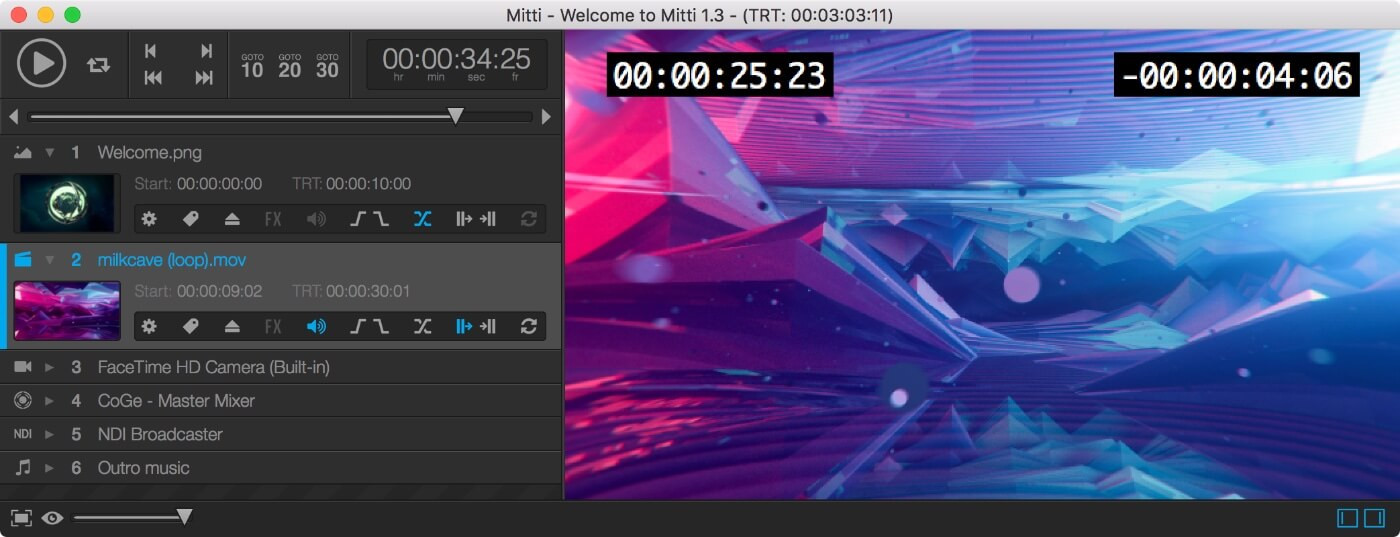The image size is (1400, 537).
Task: Mute audio with milkcave cue's blue speaker icon
Action: [x=316, y=326]
